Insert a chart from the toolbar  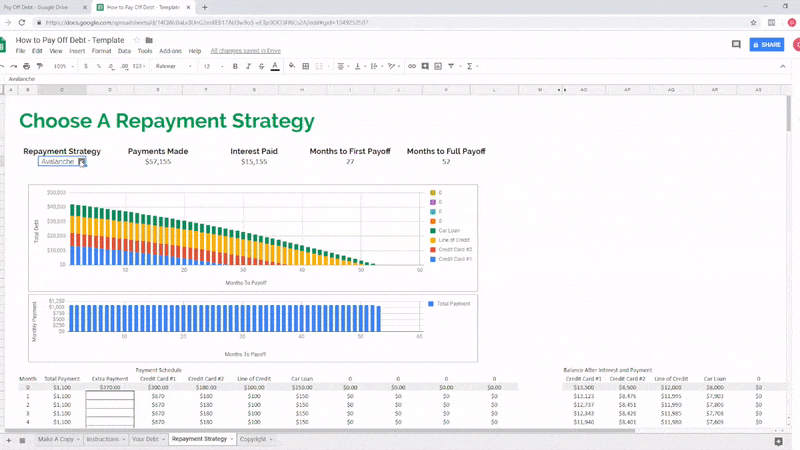click(438, 66)
